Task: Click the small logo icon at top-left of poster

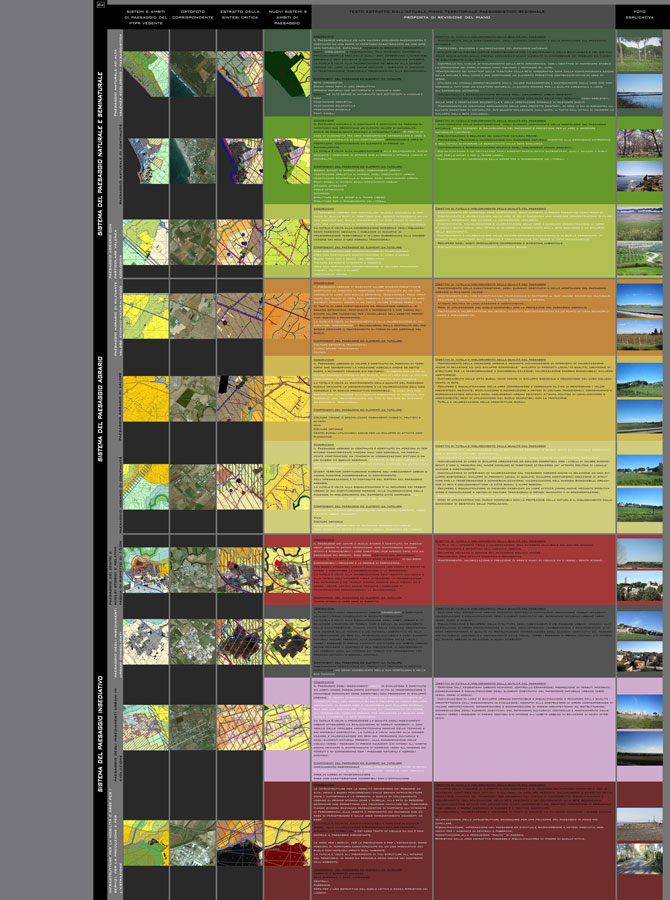Action: pos(100,6)
